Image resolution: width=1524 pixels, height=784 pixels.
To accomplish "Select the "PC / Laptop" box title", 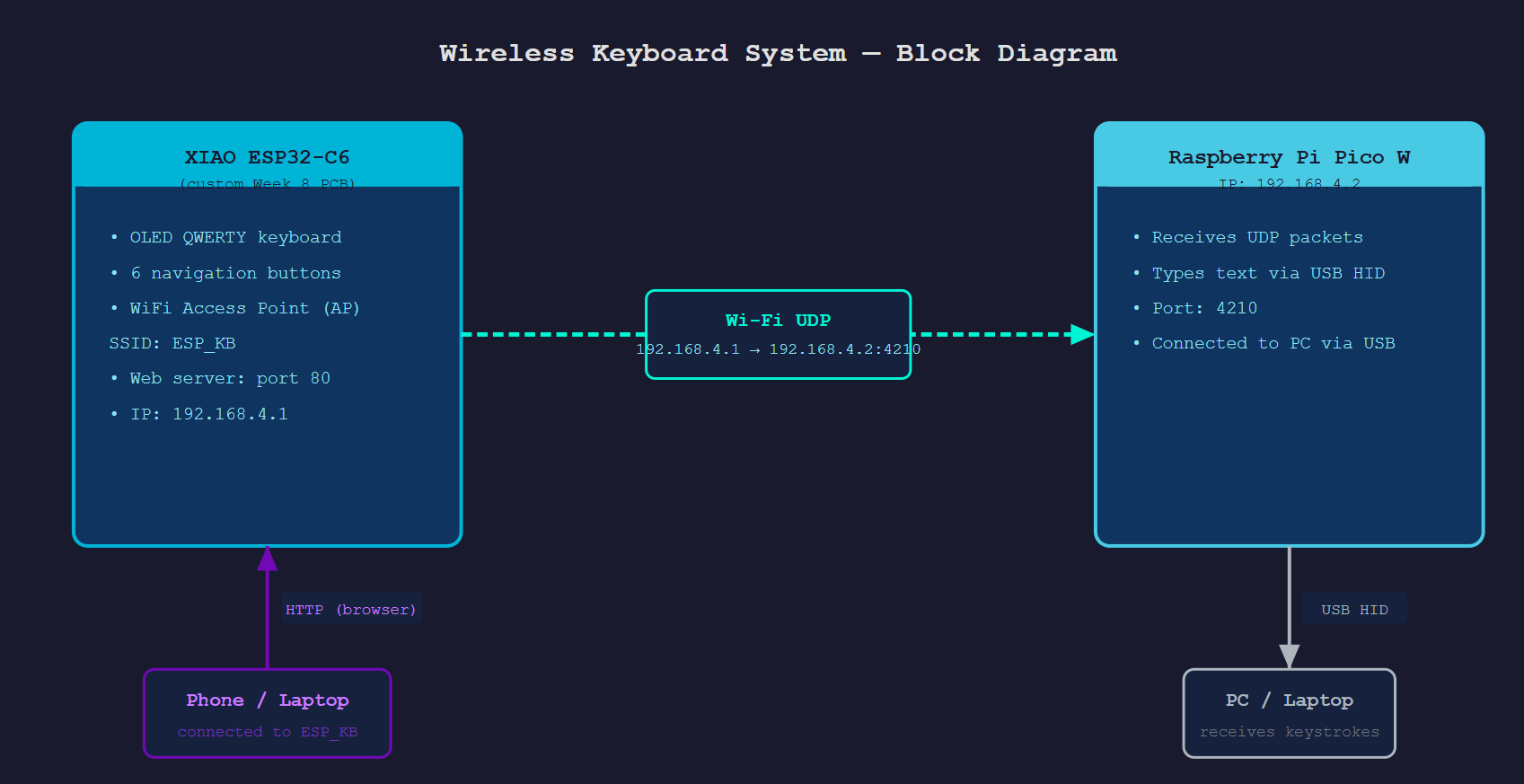I will (1290, 700).
